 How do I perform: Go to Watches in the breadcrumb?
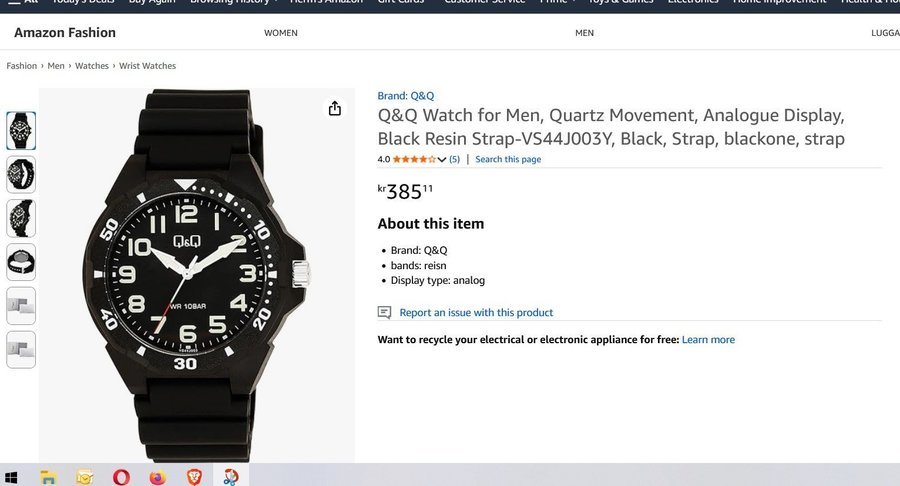pos(92,66)
